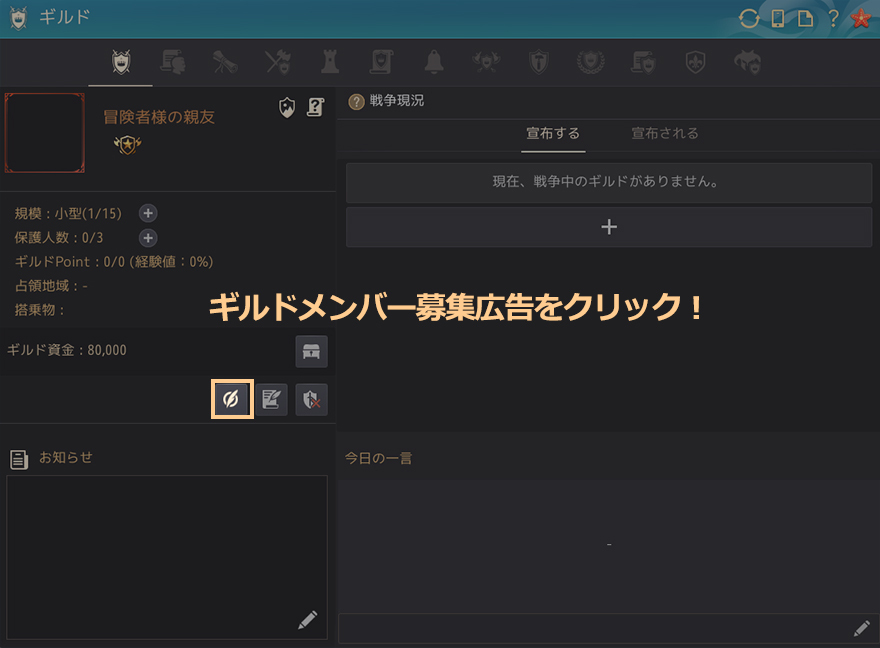The image size is (880, 648).
Task: Click the guild member recruitment ad button
Action: [x=231, y=400]
